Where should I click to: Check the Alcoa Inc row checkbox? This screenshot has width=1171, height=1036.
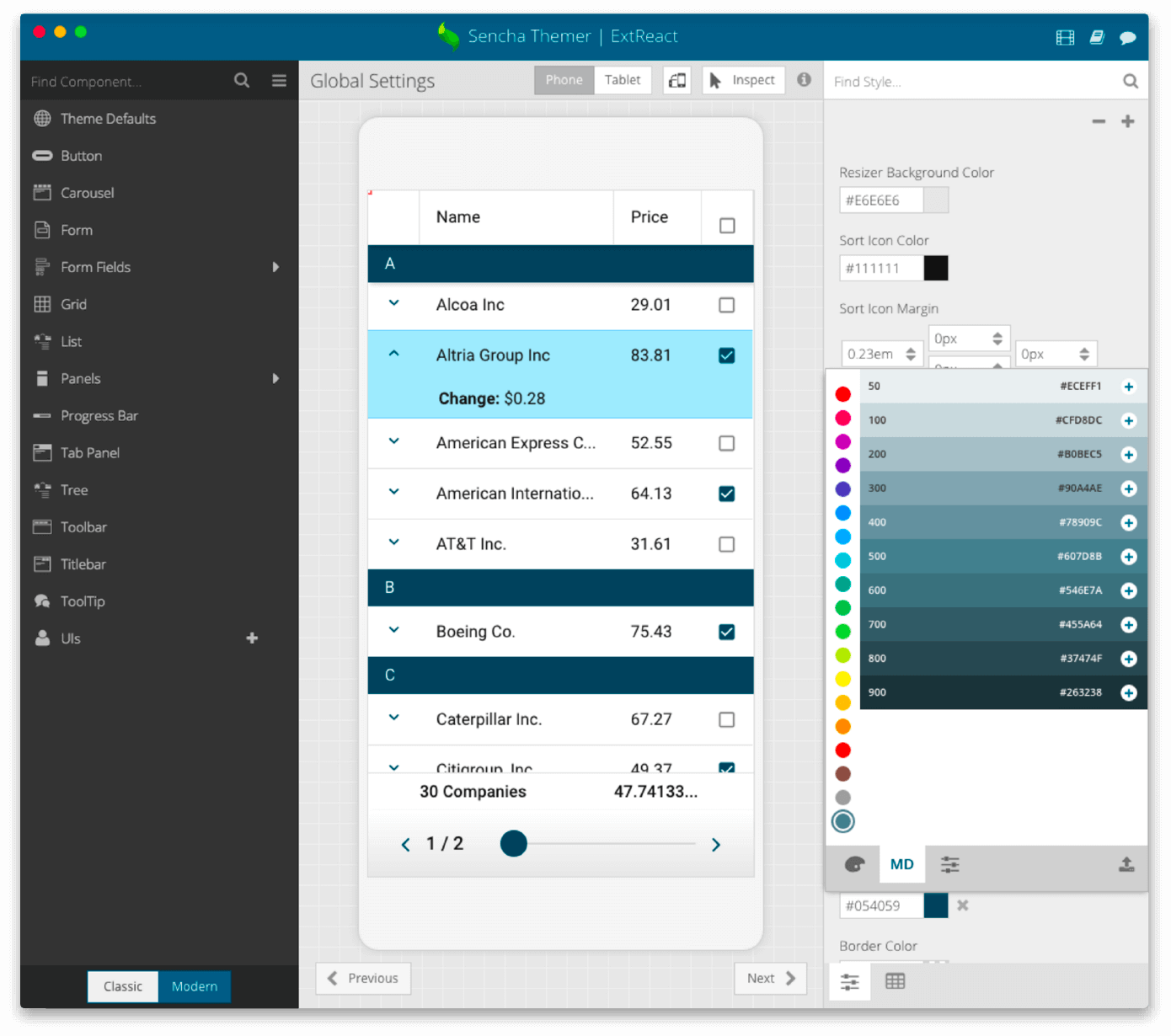pos(726,305)
